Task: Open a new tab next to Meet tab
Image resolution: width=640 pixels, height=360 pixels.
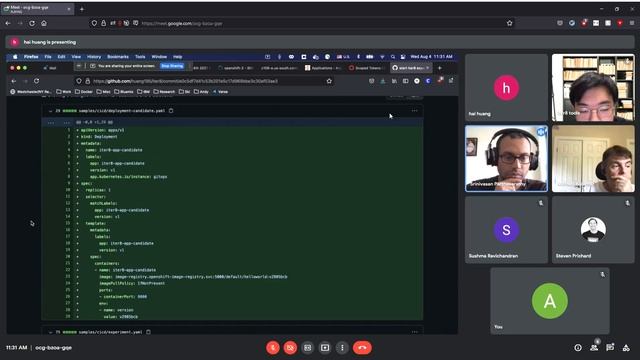Action: coord(82,9)
